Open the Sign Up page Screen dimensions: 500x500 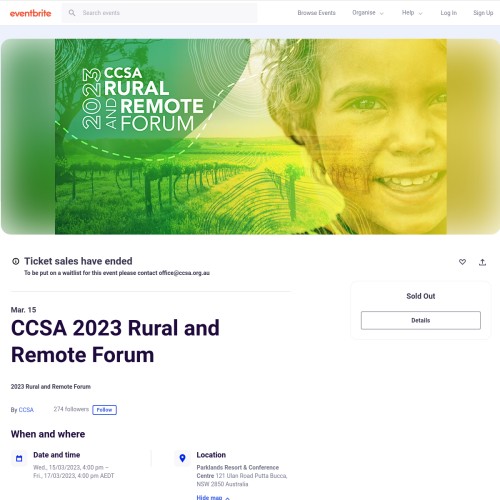pyautogui.click(x=483, y=13)
